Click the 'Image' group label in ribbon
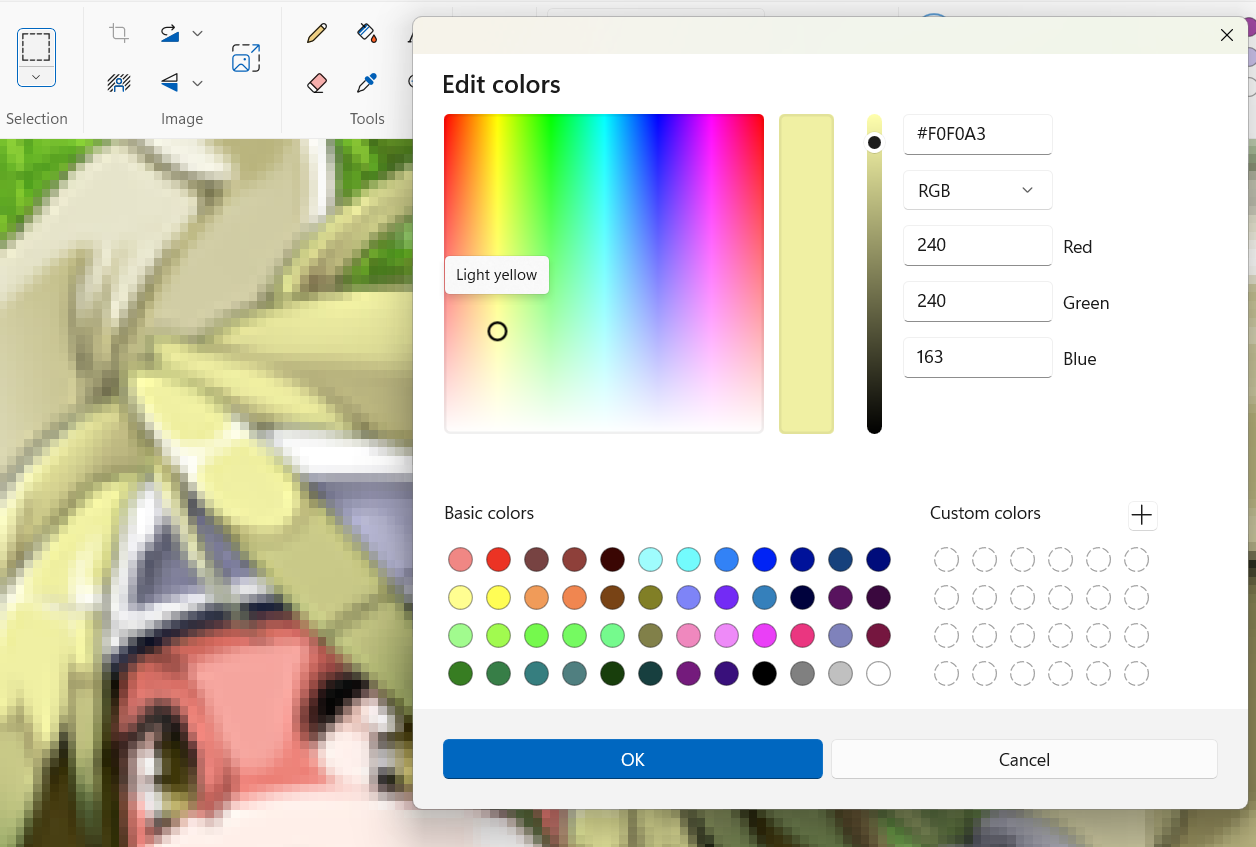The image size is (1256, 847). pyautogui.click(x=182, y=119)
